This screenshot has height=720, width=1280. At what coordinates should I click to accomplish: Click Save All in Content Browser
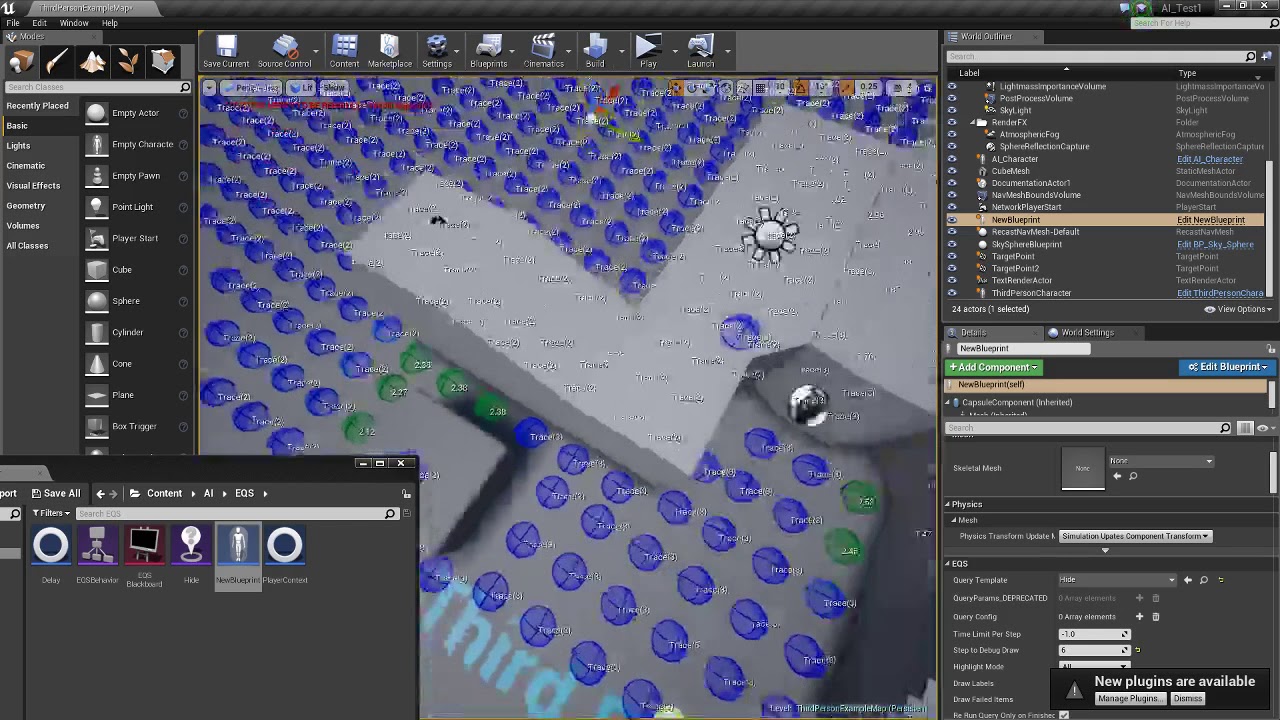point(55,493)
